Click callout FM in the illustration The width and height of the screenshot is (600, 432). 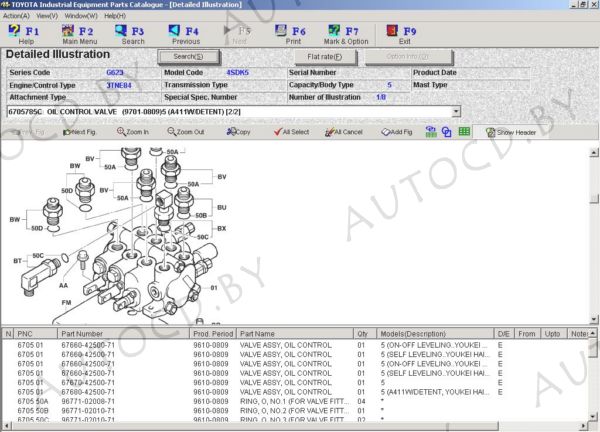pos(67,303)
